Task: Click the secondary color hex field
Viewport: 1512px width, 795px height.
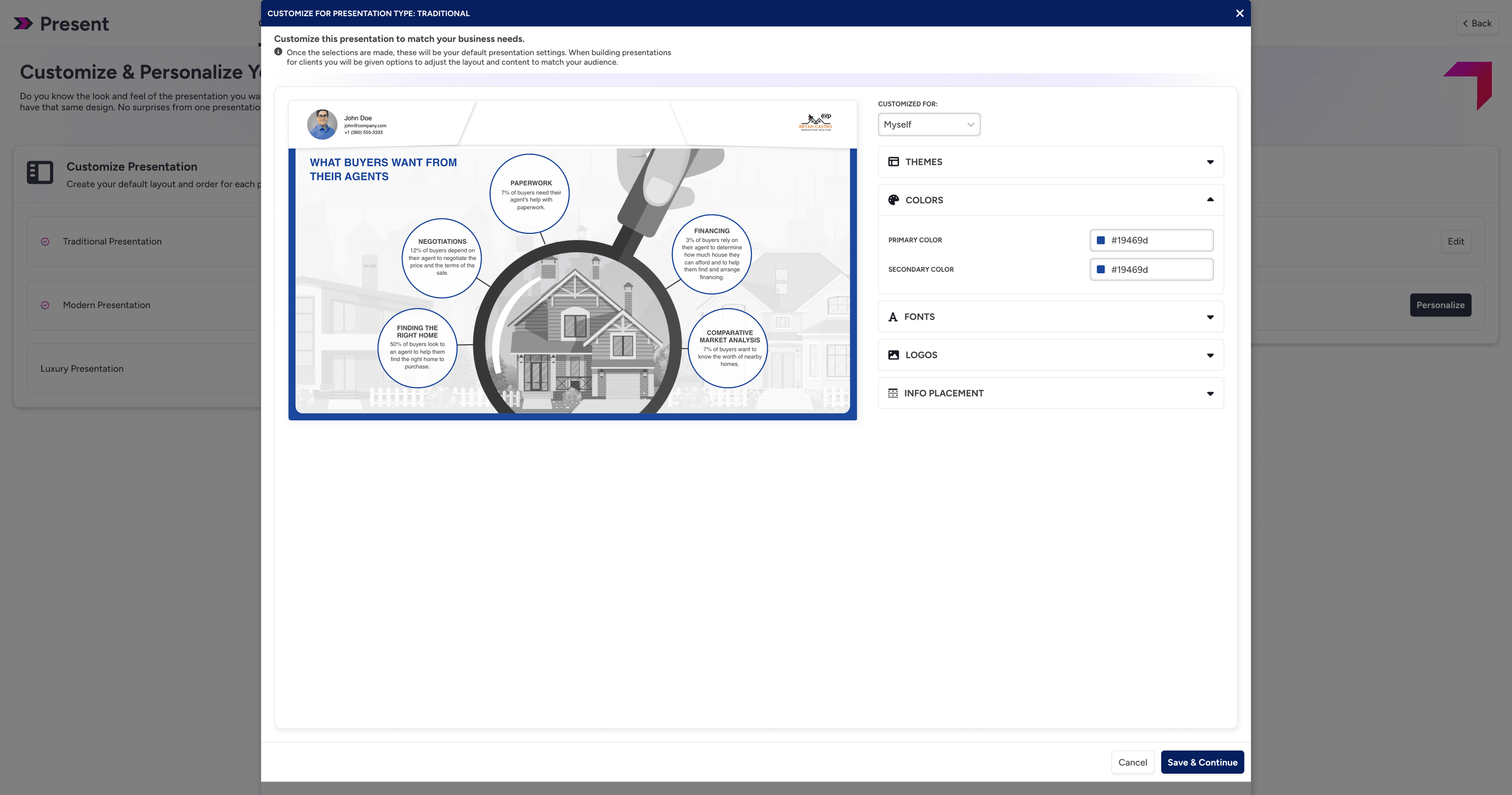Action: tap(1152, 269)
